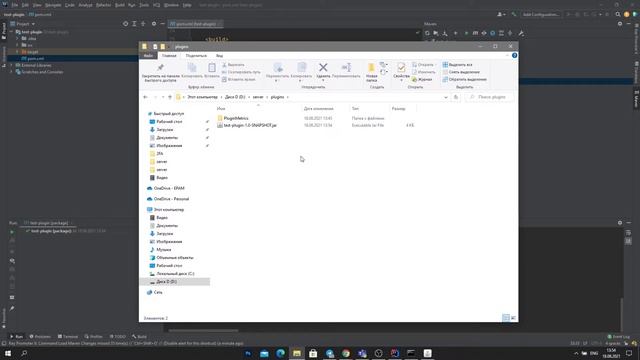Viewport: 640px width, 360px height.
Task: Open the Файл tab in Explorer
Action: pyautogui.click(x=148, y=56)
